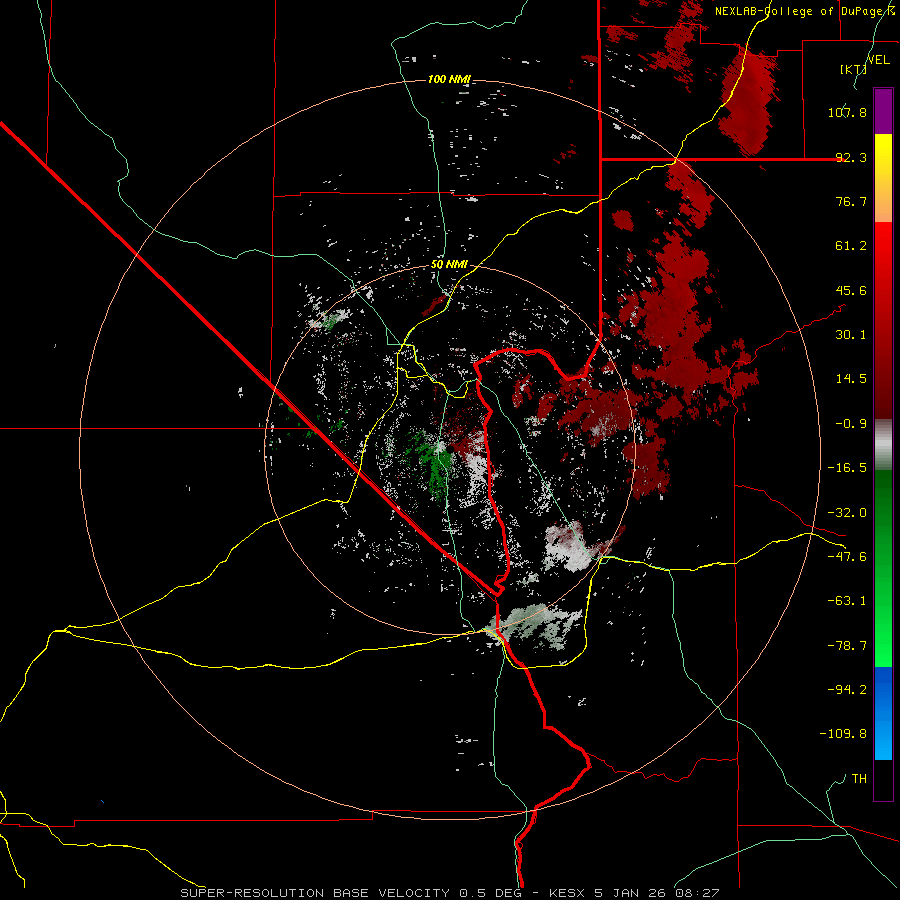This screenshot has height=900, width=900.
Task: Select the -0.9 scale value
Action: point(851,424)
